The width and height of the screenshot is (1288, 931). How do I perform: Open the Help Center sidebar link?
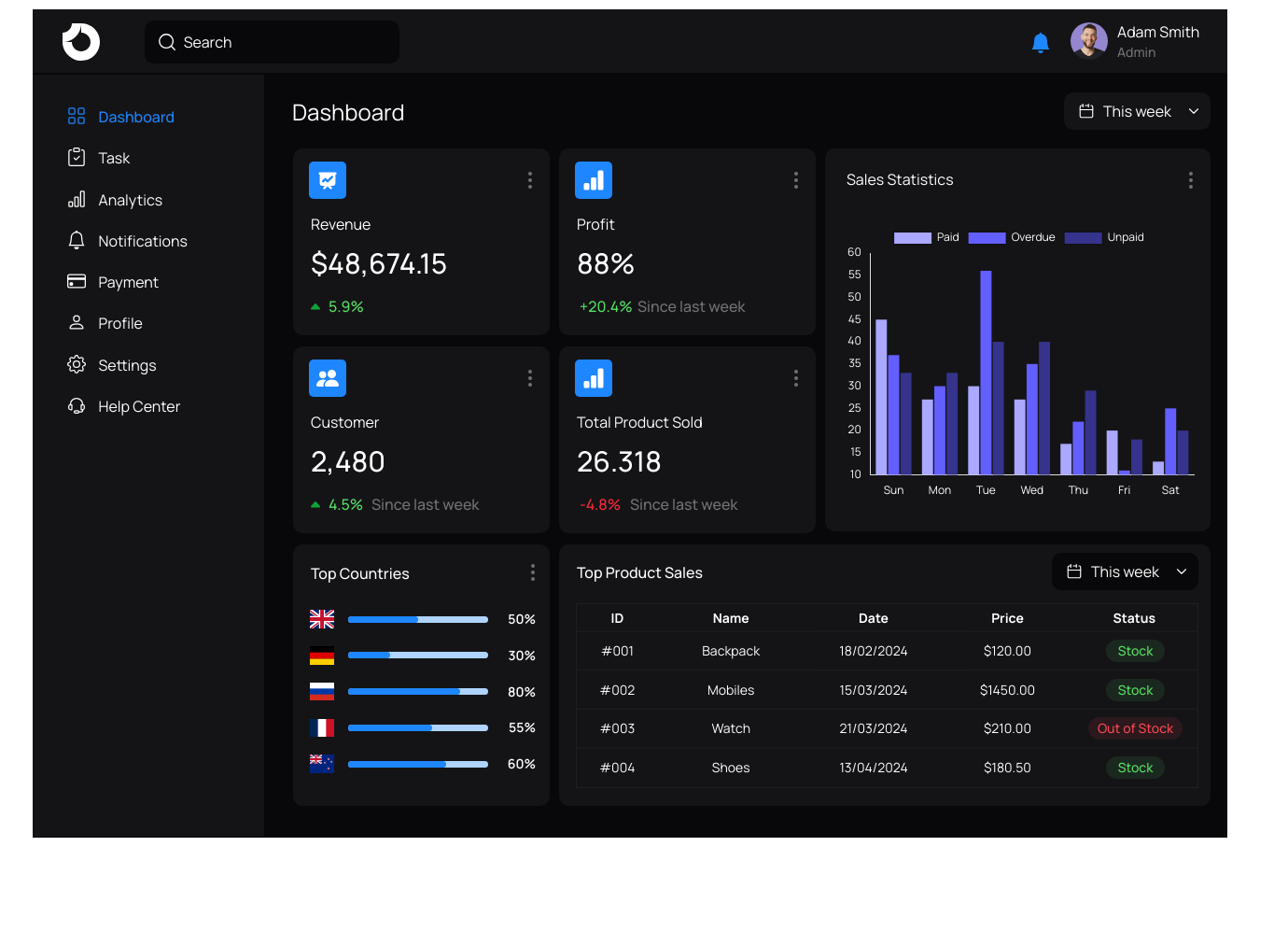pos(138,407)
